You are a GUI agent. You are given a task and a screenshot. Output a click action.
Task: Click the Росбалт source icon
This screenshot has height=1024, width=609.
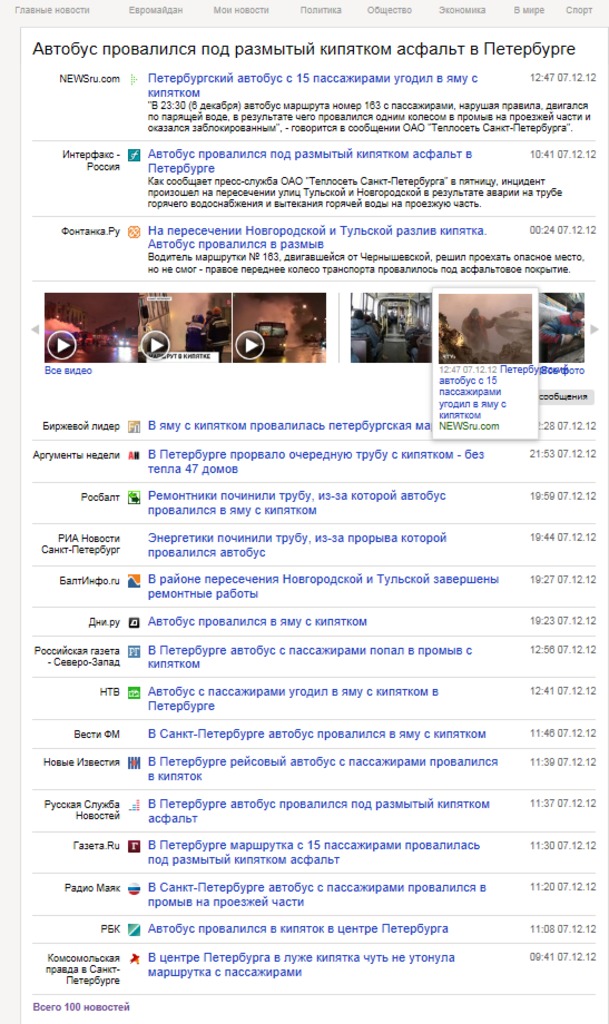coord(134,498)
